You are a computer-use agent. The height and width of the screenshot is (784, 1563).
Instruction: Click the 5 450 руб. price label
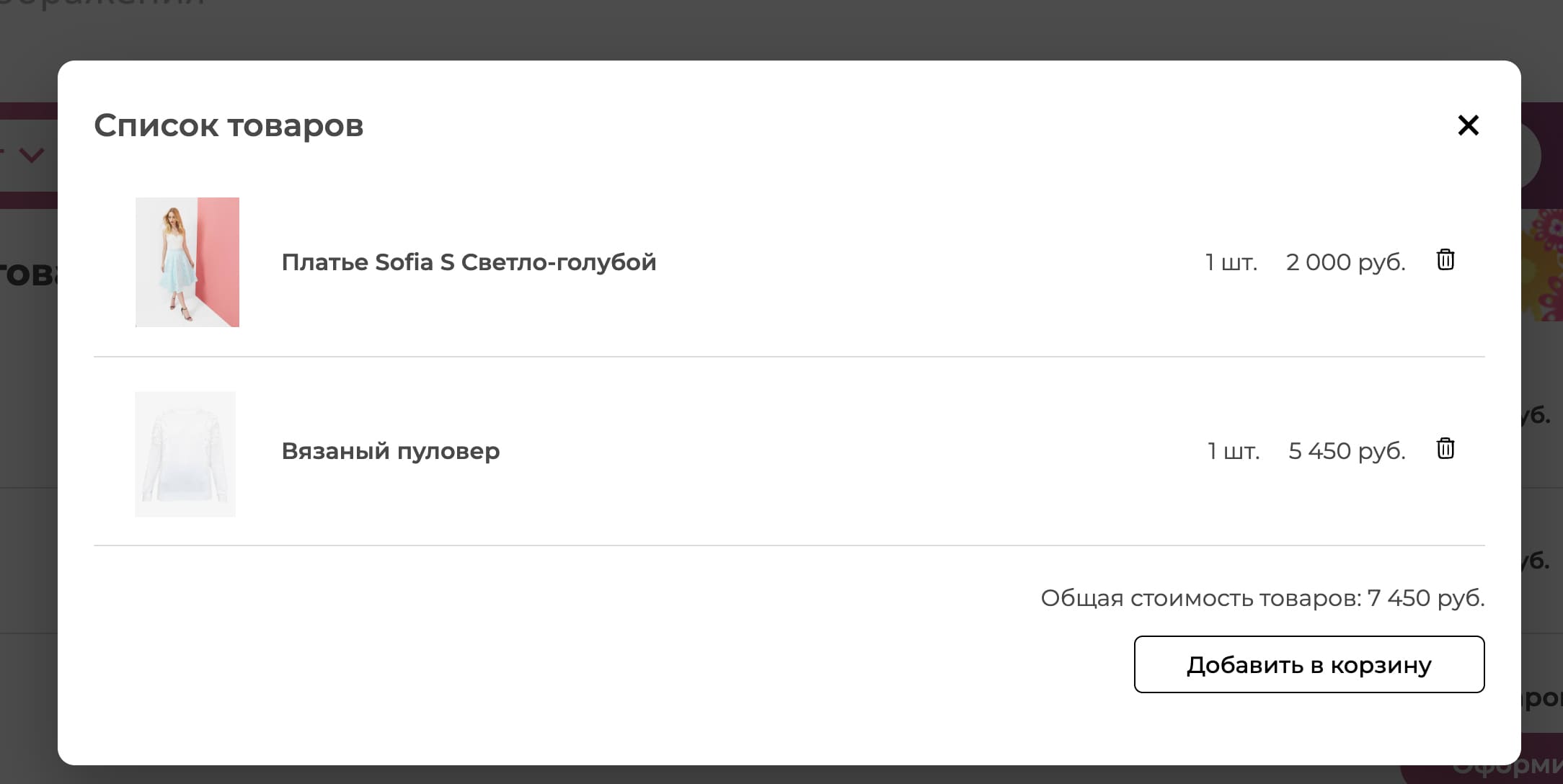(1346, 451)
